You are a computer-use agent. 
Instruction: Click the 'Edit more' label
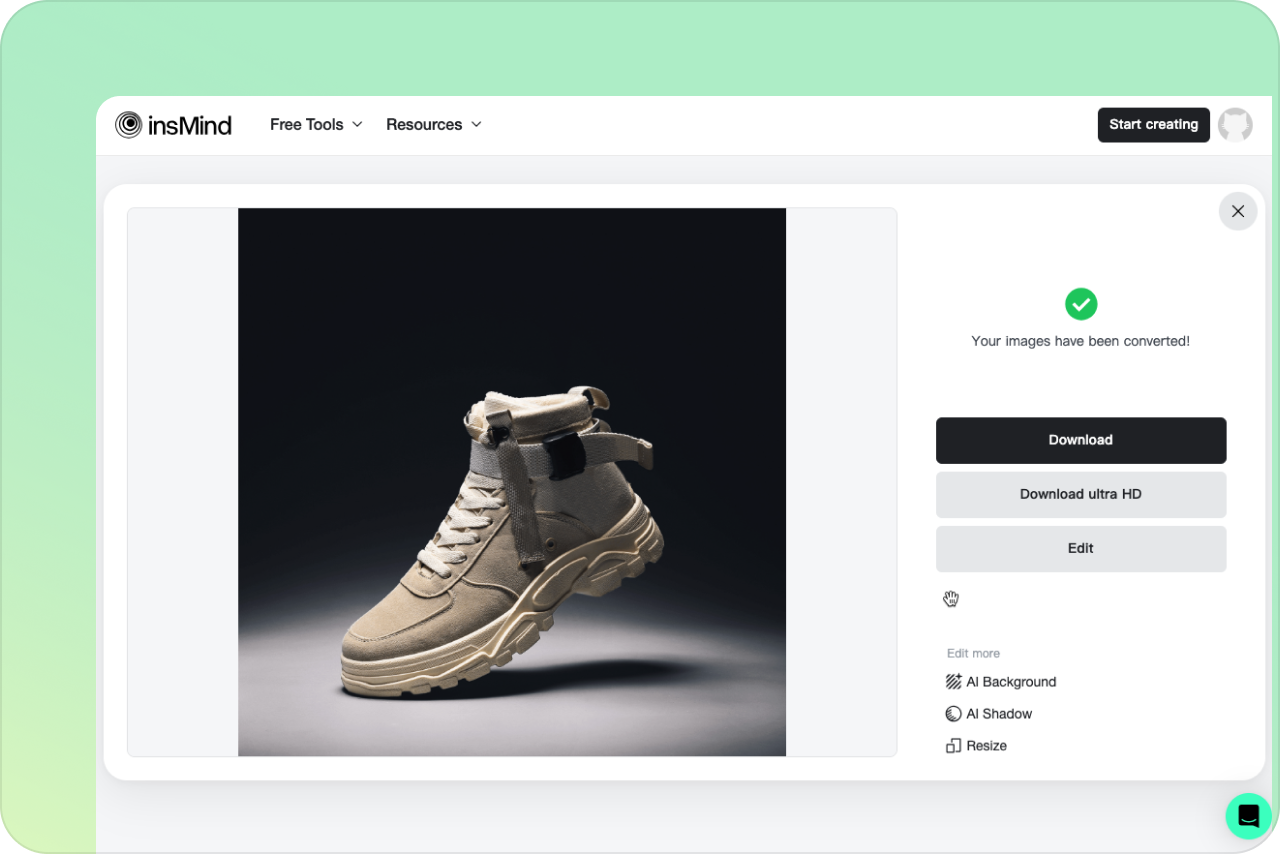[x=973, y=653]
